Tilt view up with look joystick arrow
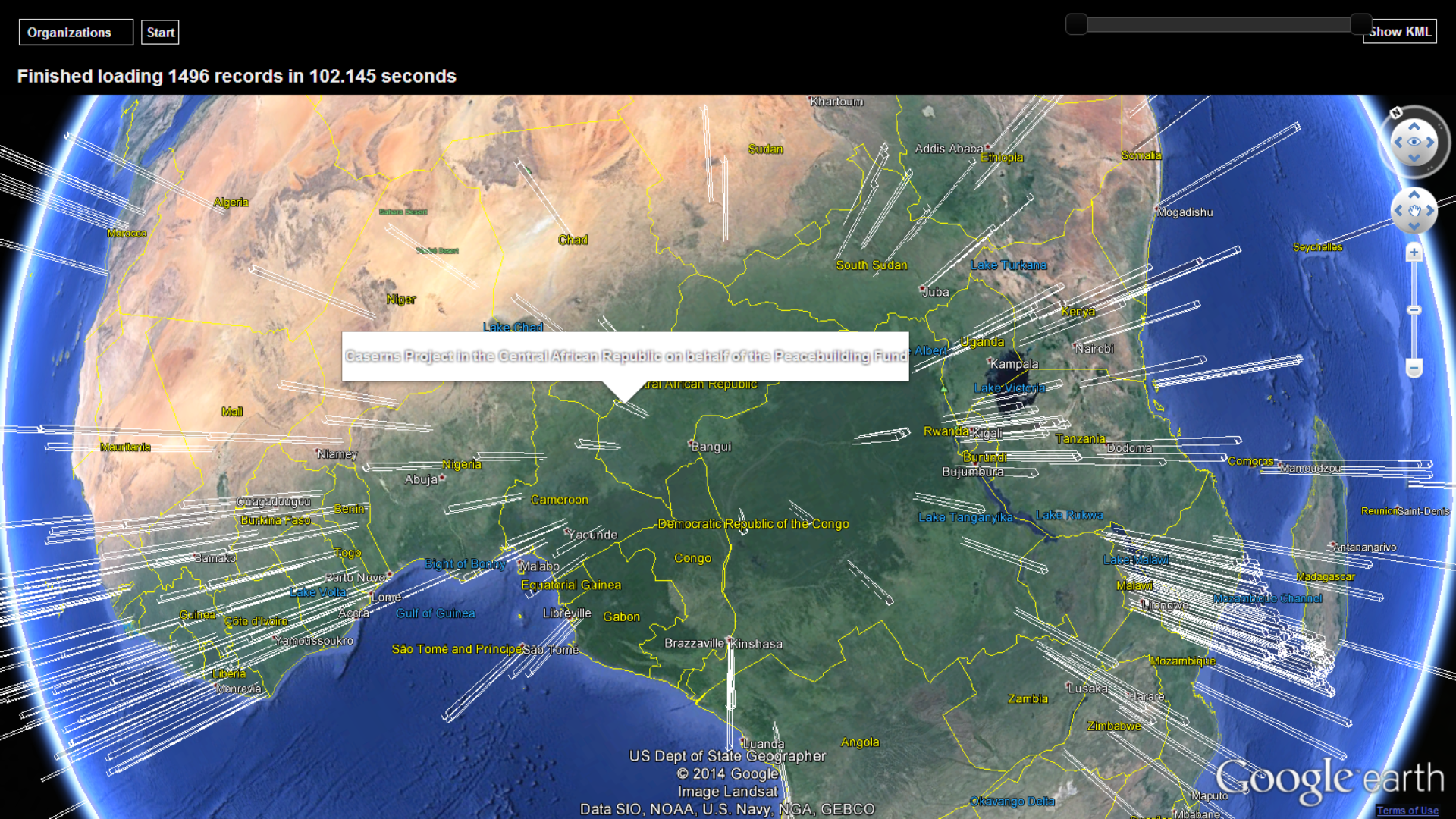 [1414, 127]
